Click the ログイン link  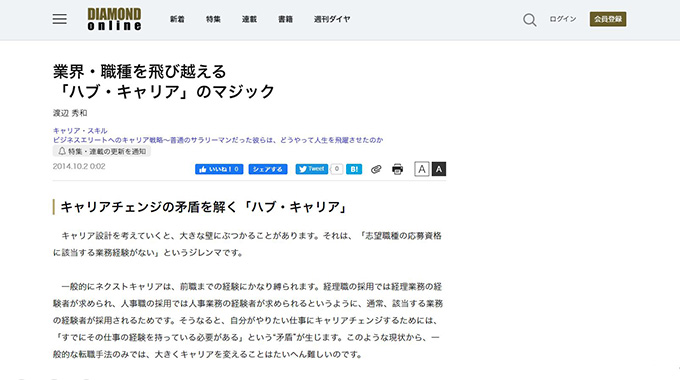[562, 19]
